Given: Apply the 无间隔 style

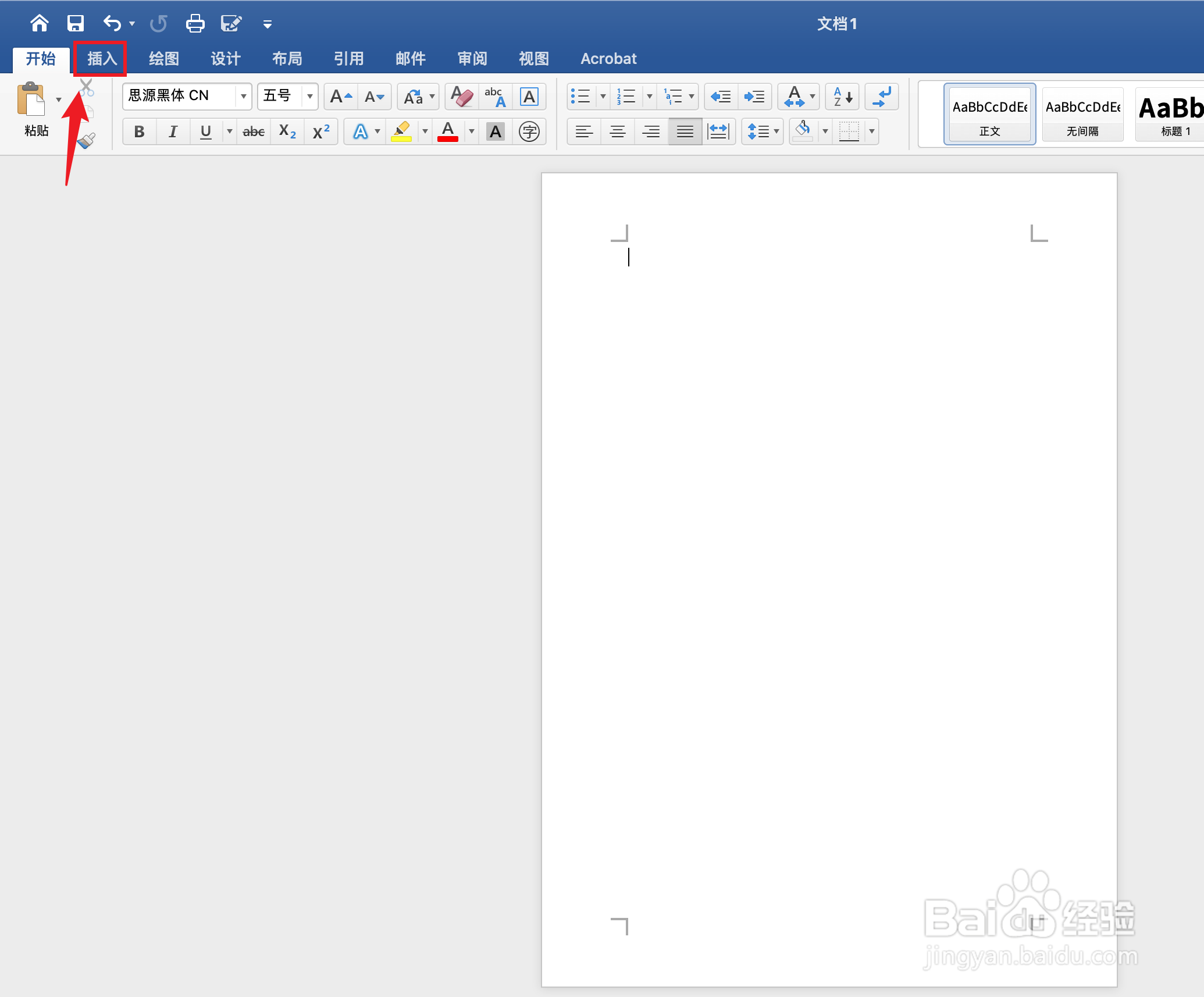Looking at the screenshot, I should tap(1082, 114).
